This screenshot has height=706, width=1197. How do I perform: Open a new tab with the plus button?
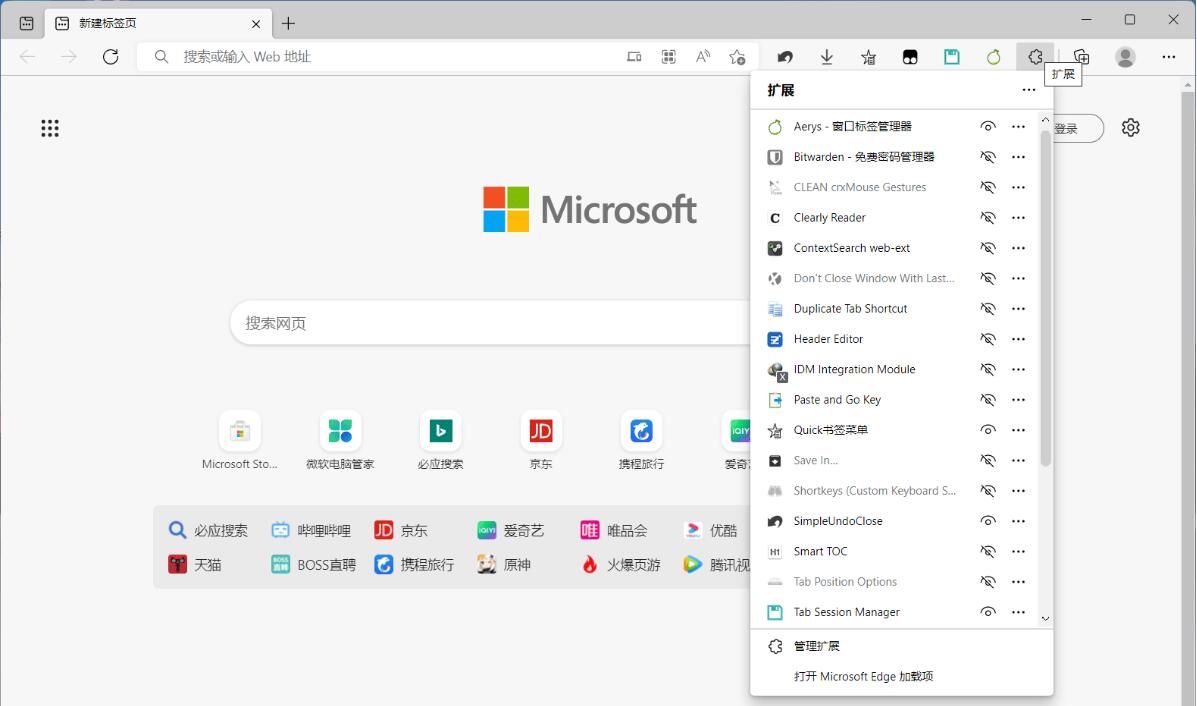pos(288,24)
